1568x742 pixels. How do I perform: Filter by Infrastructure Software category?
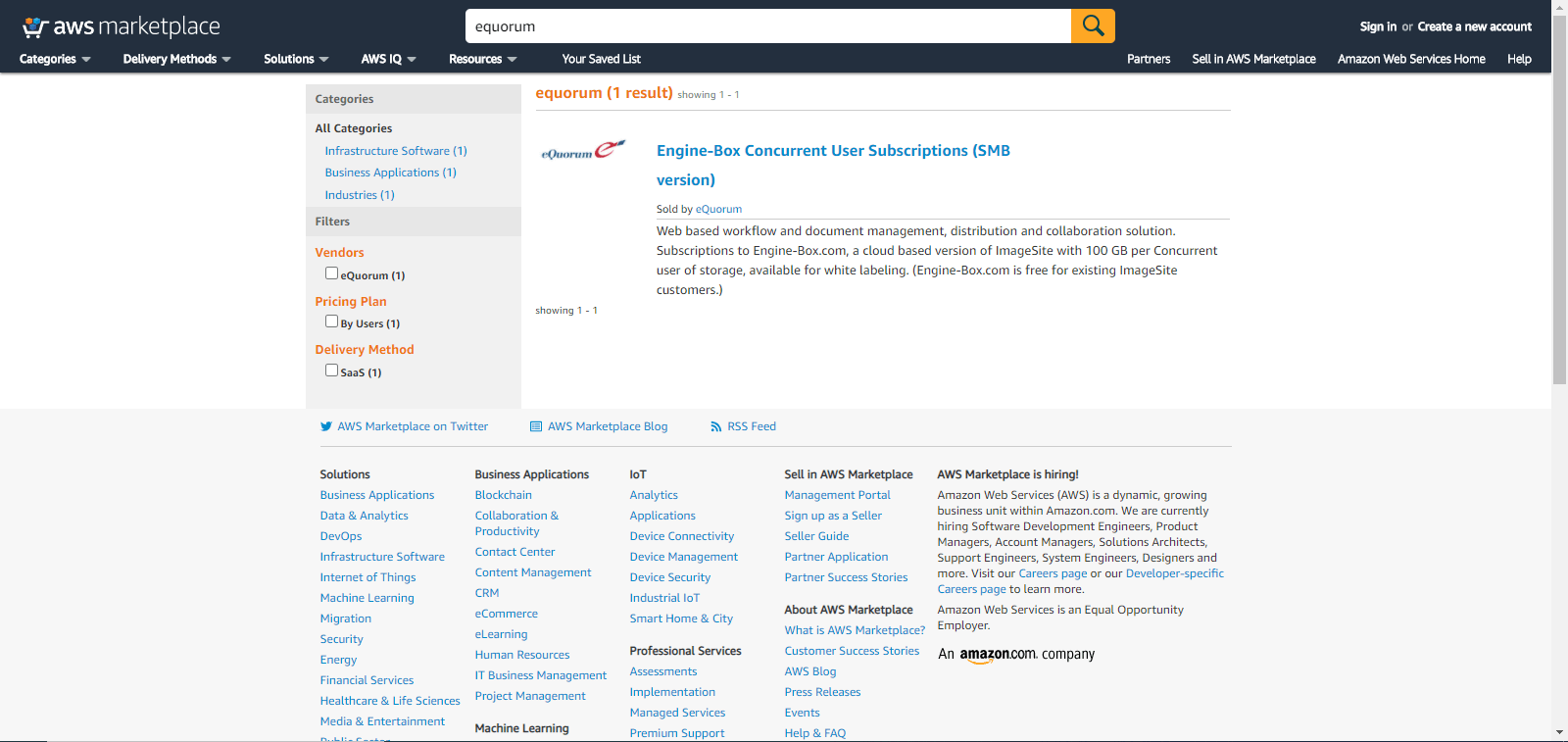coord(396,151)
